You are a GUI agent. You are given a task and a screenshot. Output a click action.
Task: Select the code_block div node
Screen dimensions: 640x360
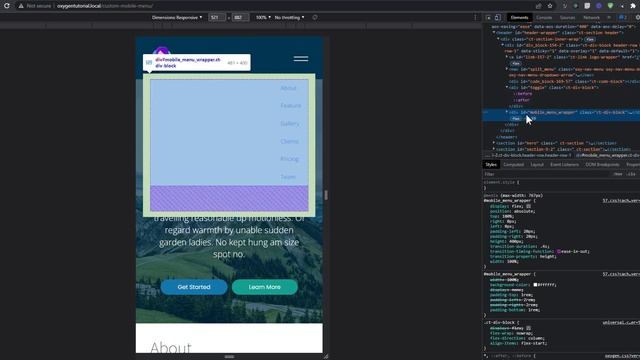coord(573,81)
